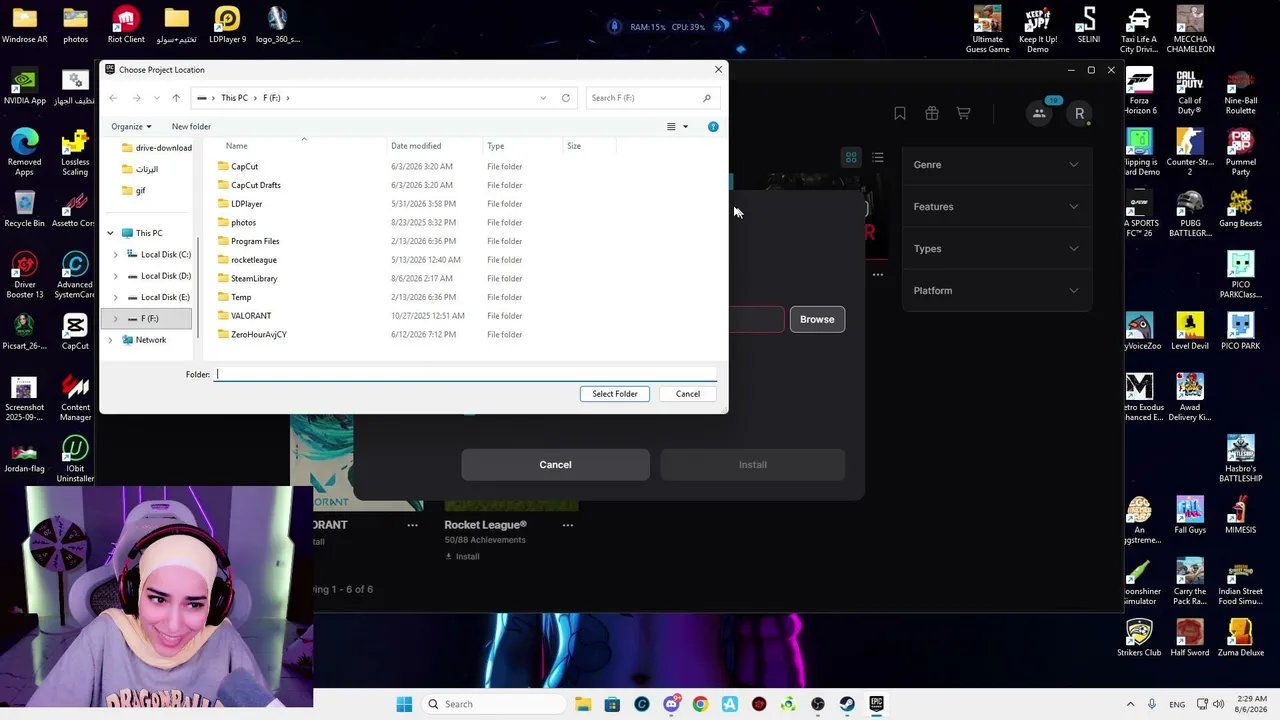Open the view options dropdown arrow
1280x720 pixels.
[x=685, y=127]
